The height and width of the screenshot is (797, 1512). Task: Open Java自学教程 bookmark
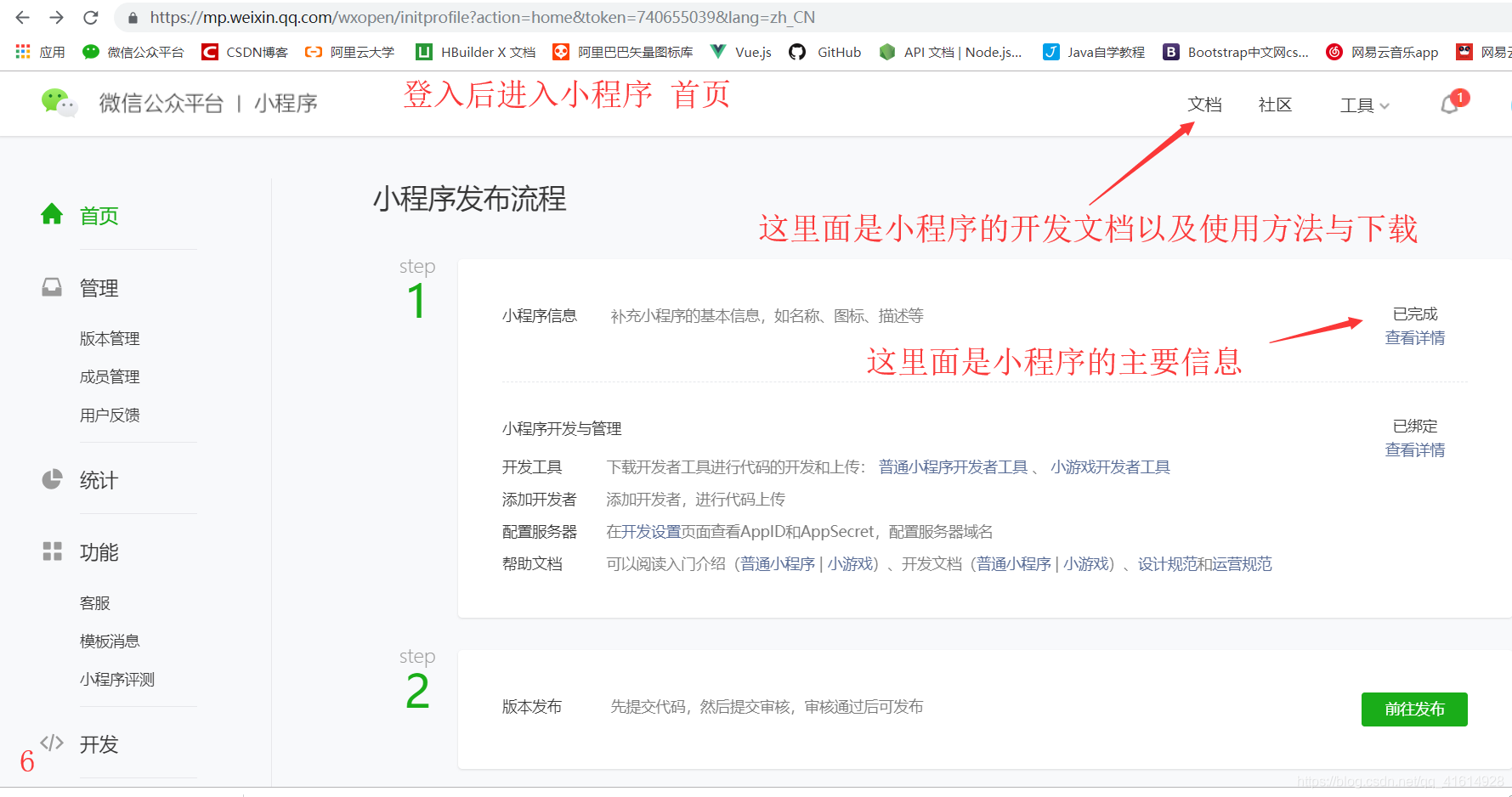[1093, 52]
